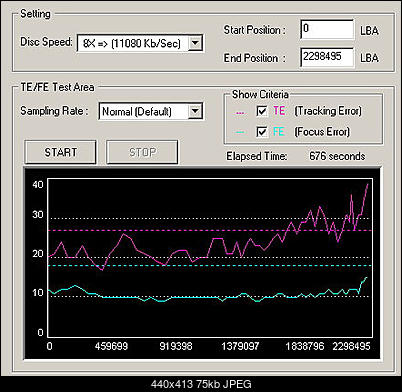Click the x-axis label 2298495
The height and width of the screenshot is (392, 402).
pyautogui.click(x=351, y=346)
